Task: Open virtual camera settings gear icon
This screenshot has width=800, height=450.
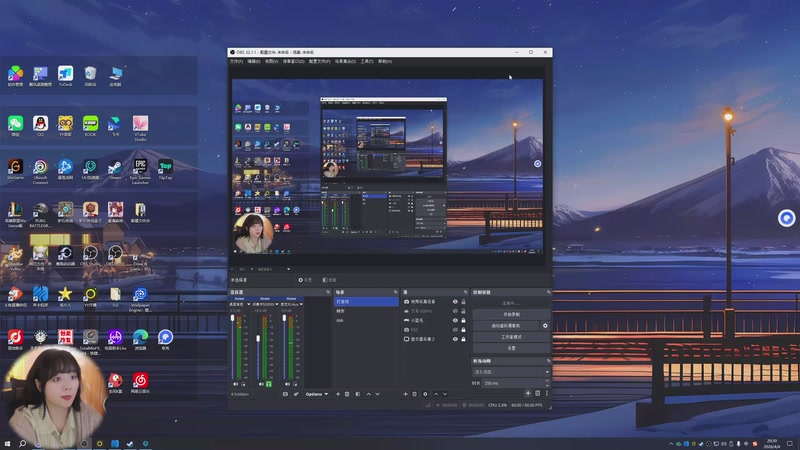Action: click(545, 326)
